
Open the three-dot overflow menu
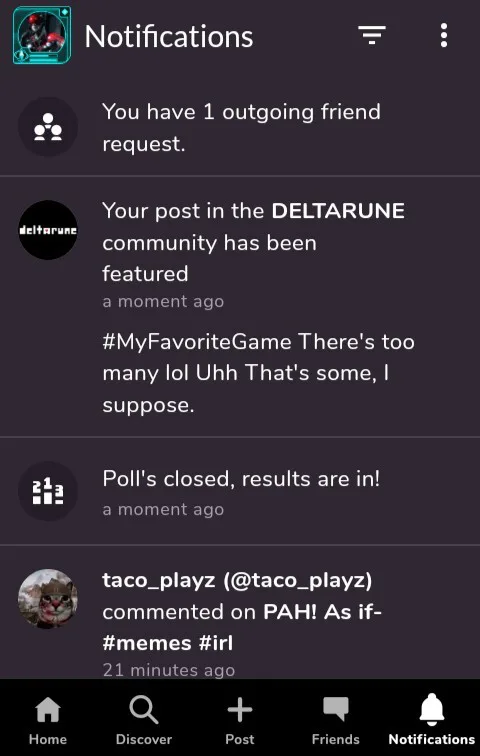(444, 35)
